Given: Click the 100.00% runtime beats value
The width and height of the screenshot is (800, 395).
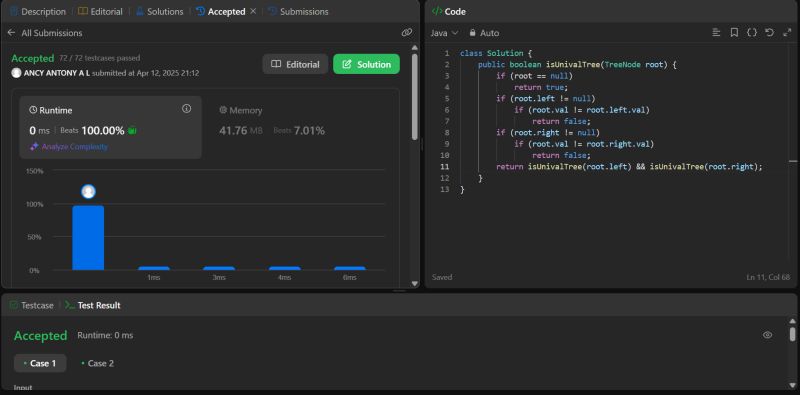Looking at the screenshot, I should point(103,131).
